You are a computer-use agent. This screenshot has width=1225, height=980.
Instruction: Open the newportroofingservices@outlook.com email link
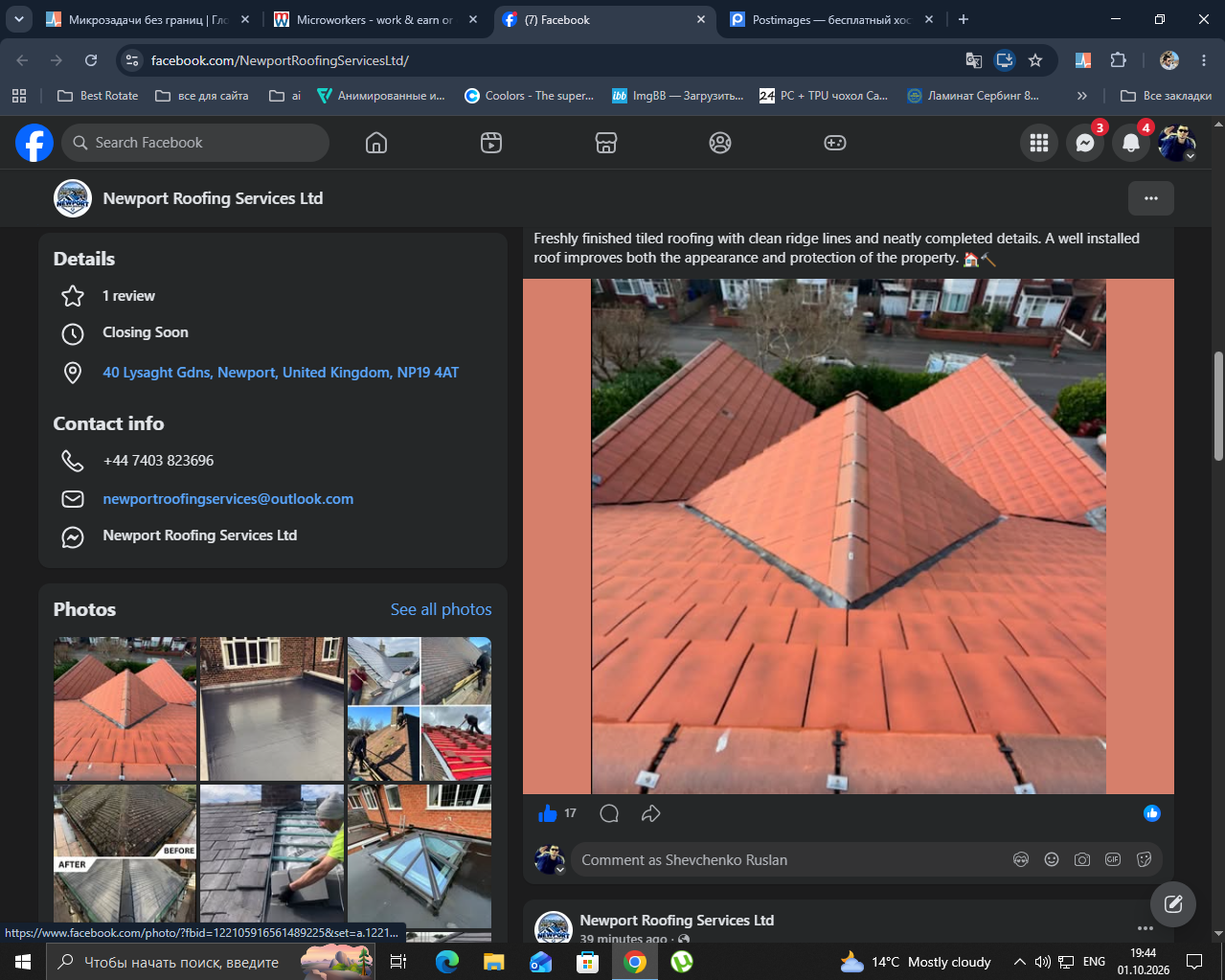pyautogui.click(x=228, y=499)
